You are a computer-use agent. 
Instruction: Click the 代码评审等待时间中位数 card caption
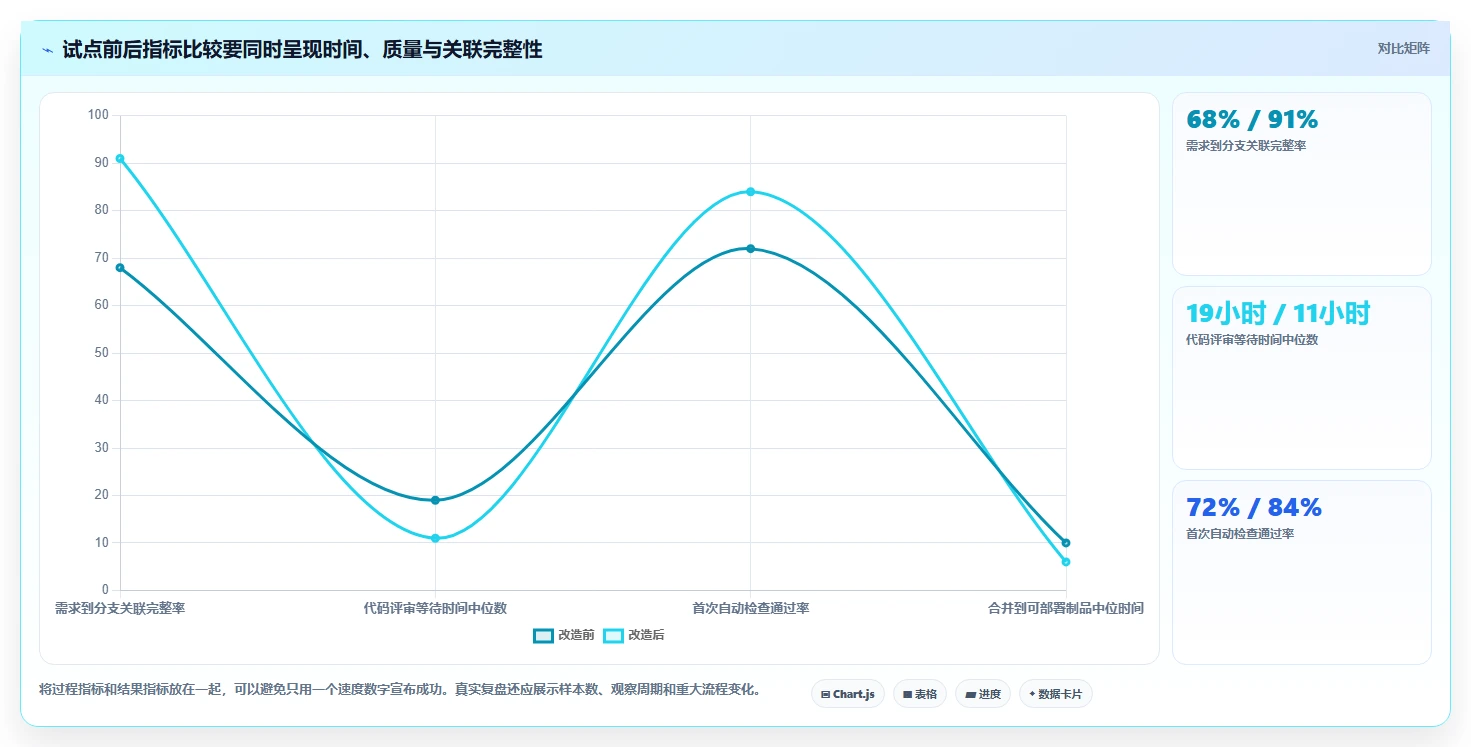[x=1252, y=340]
